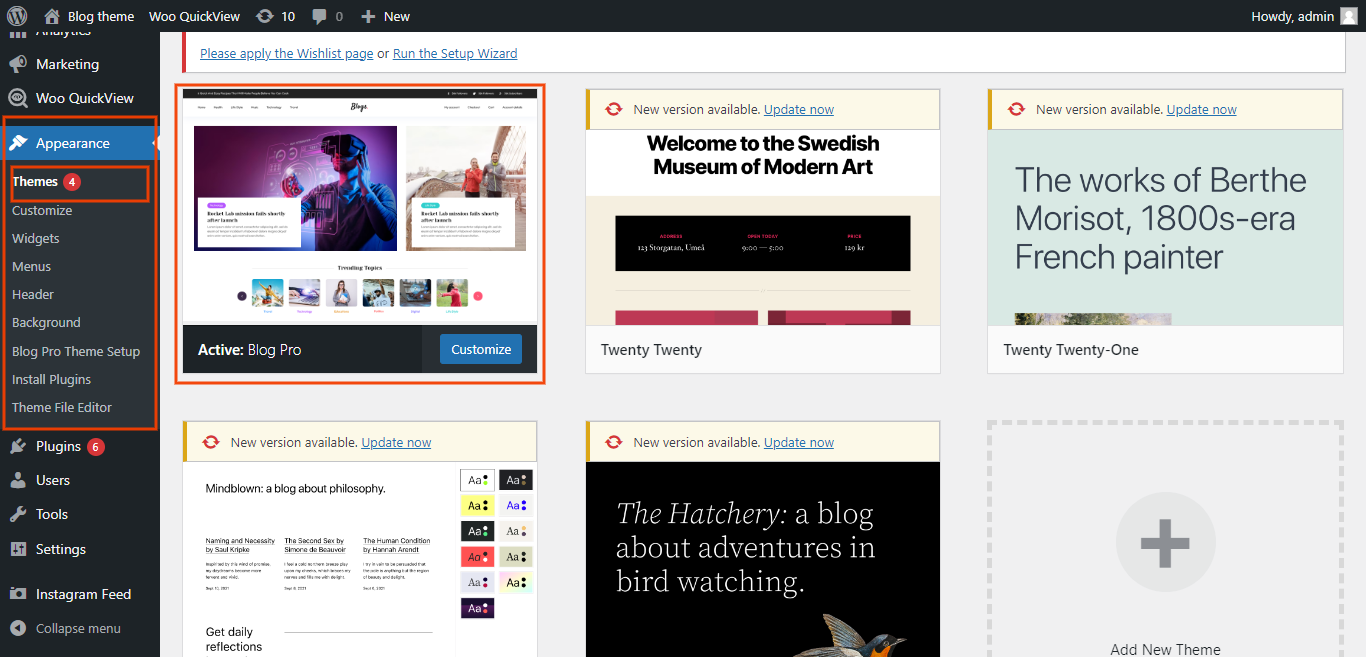Image resolution: width=1366 pixels, height=657 pixels.
Task: Open the updates icon showing 10
Action: [x=264, y=16]
